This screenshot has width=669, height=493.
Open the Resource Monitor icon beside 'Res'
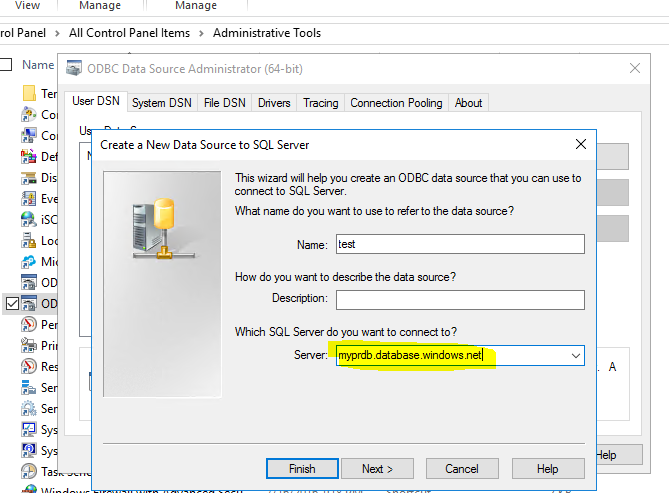tap(29, 366)
